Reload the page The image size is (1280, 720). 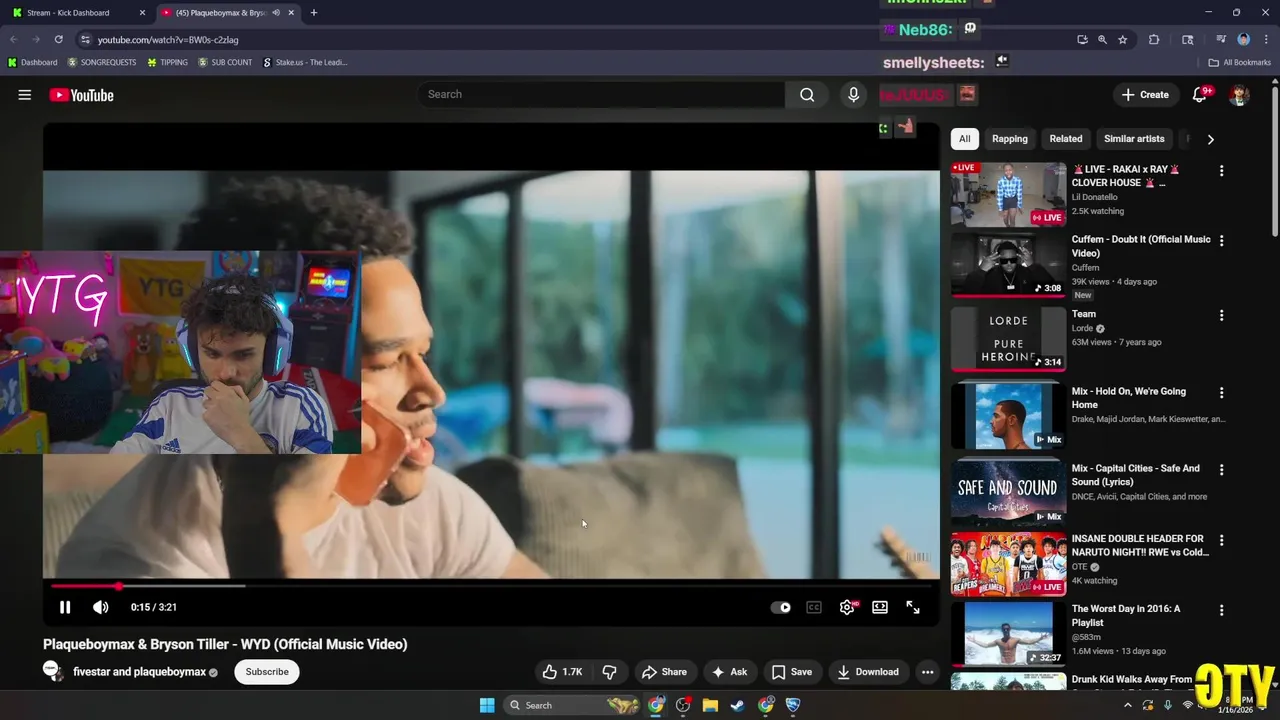(58, 39)
